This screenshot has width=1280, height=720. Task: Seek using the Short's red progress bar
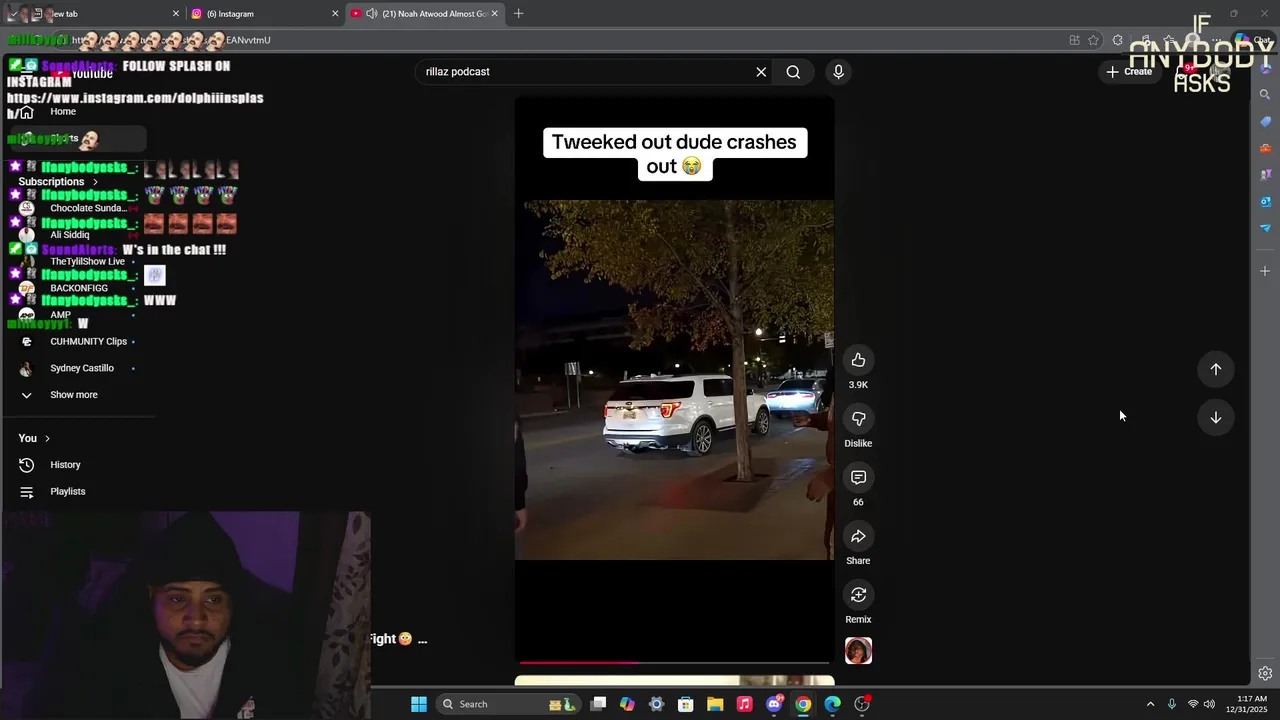click(674, 662)
